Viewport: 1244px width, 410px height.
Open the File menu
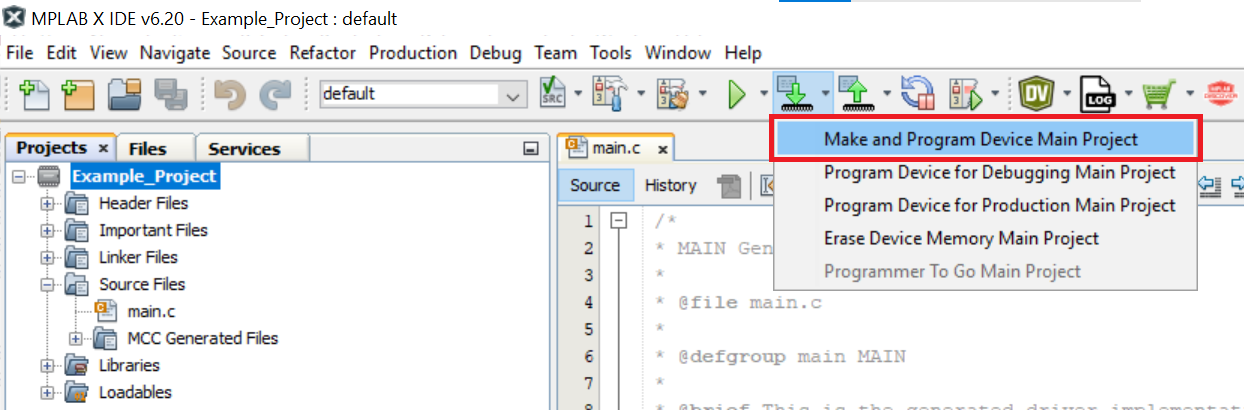[x=20, y=53]
